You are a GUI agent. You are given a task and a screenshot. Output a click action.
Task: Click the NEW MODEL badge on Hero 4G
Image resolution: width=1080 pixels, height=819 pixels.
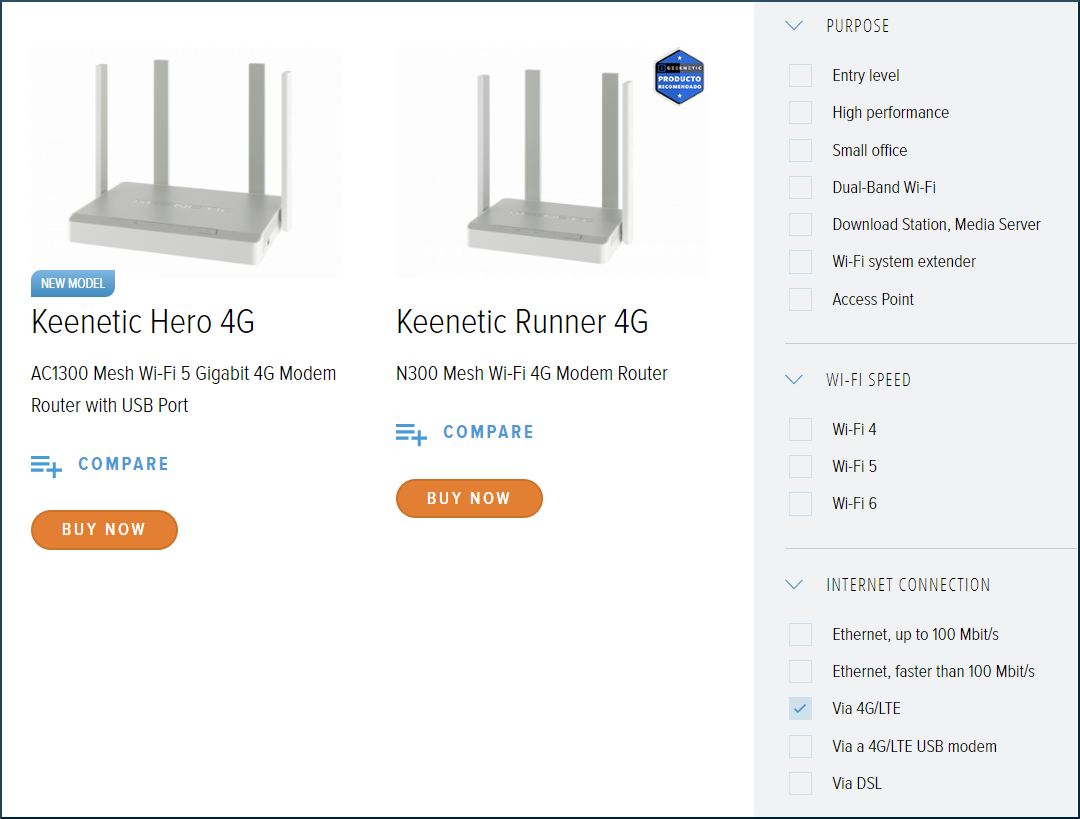[72, 283]
